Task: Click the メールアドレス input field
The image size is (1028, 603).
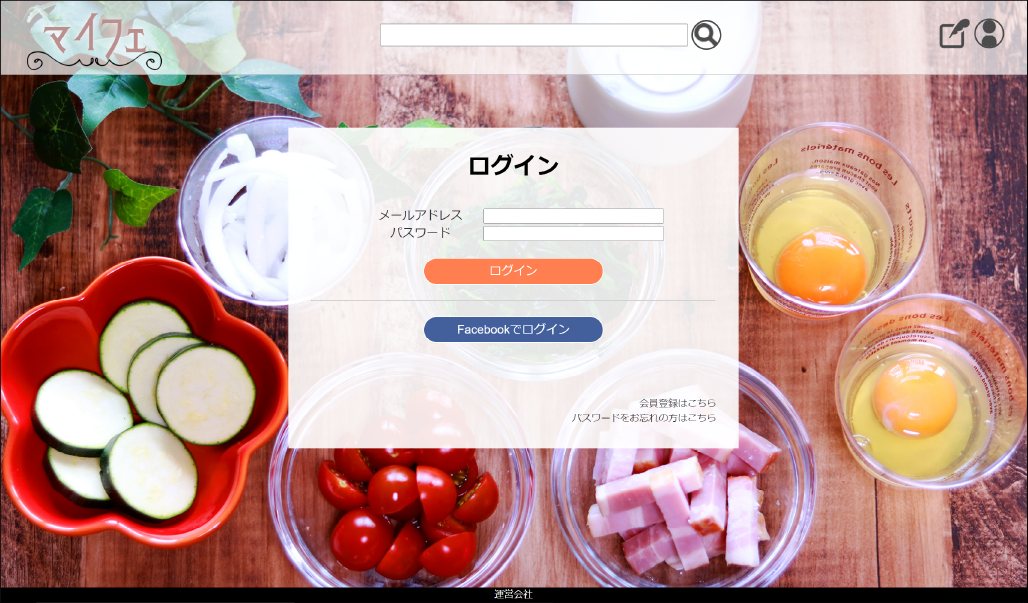Action: tap(573, 216)
